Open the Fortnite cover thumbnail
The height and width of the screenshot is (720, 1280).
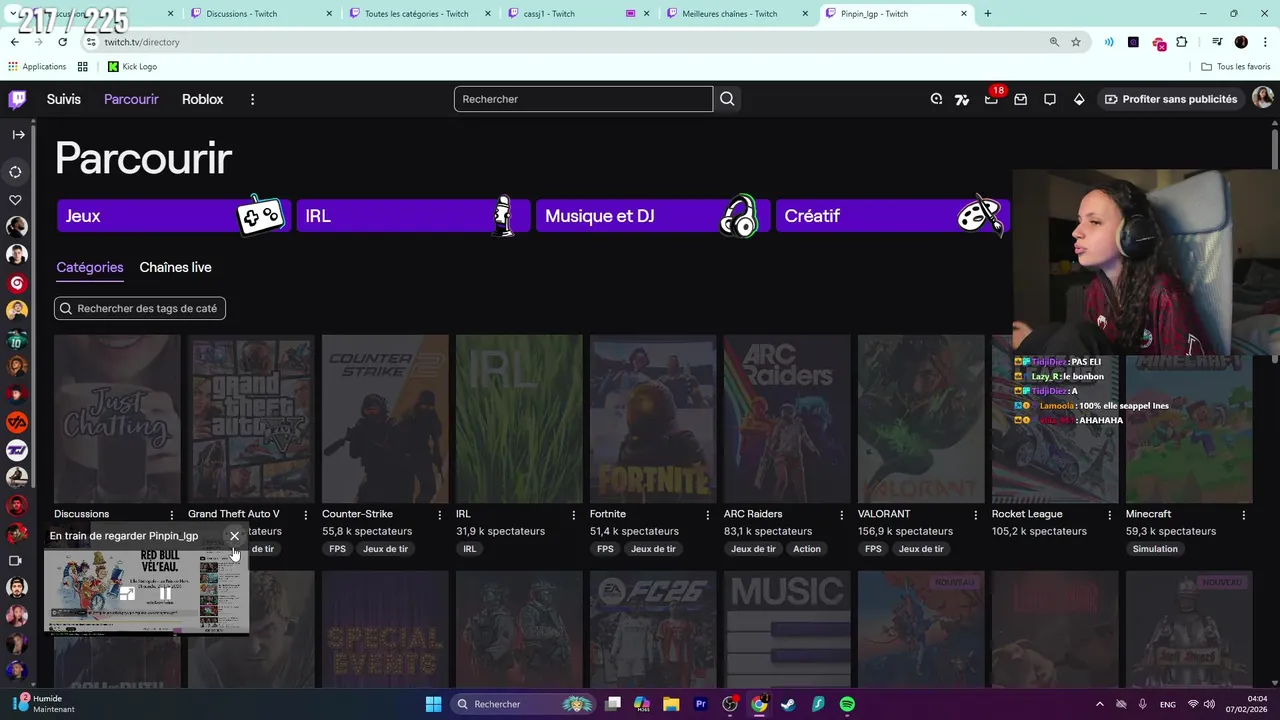pyautogui.click(x=653, y=419)
